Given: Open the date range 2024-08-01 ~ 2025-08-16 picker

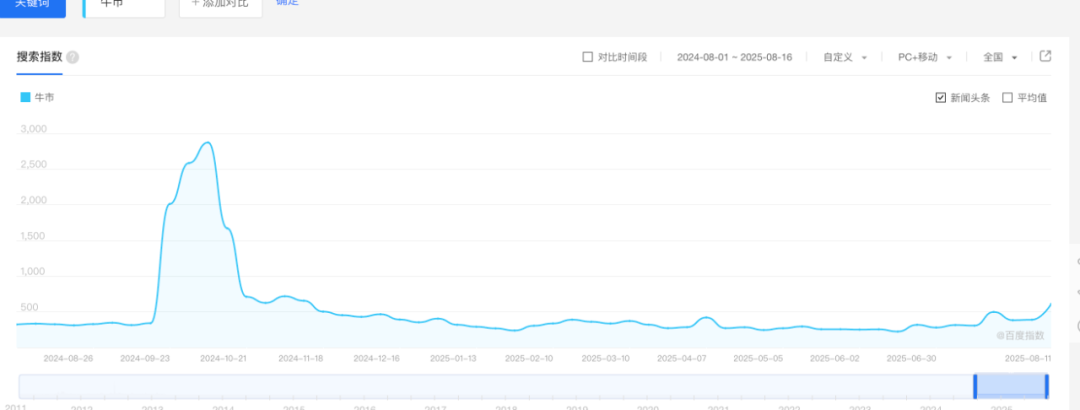Looking at the screenshot, I should [x=734, y=57].
